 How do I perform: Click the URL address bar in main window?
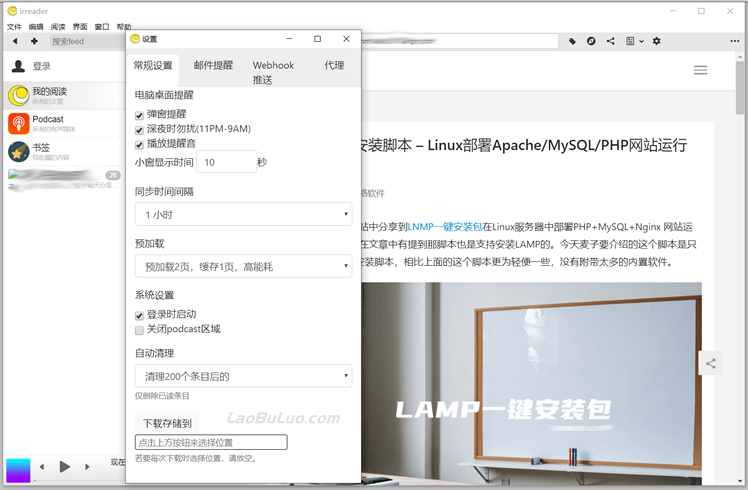(459, 41)
